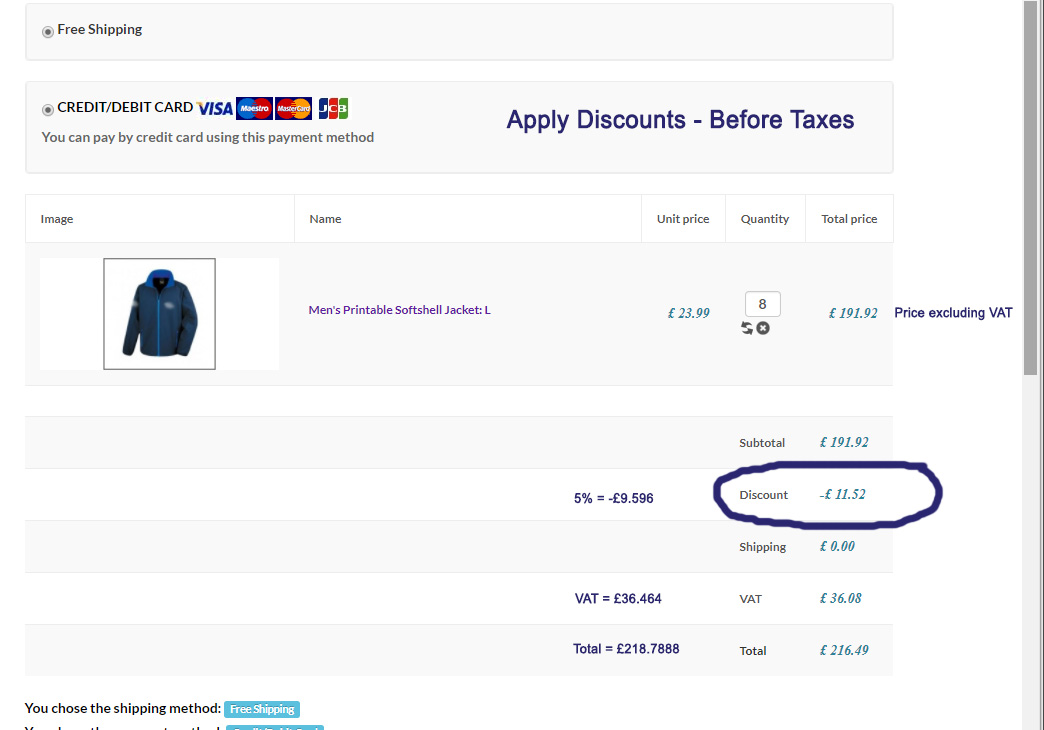
Task: Click the order total £ 216.49
Action: click(844, 650)
